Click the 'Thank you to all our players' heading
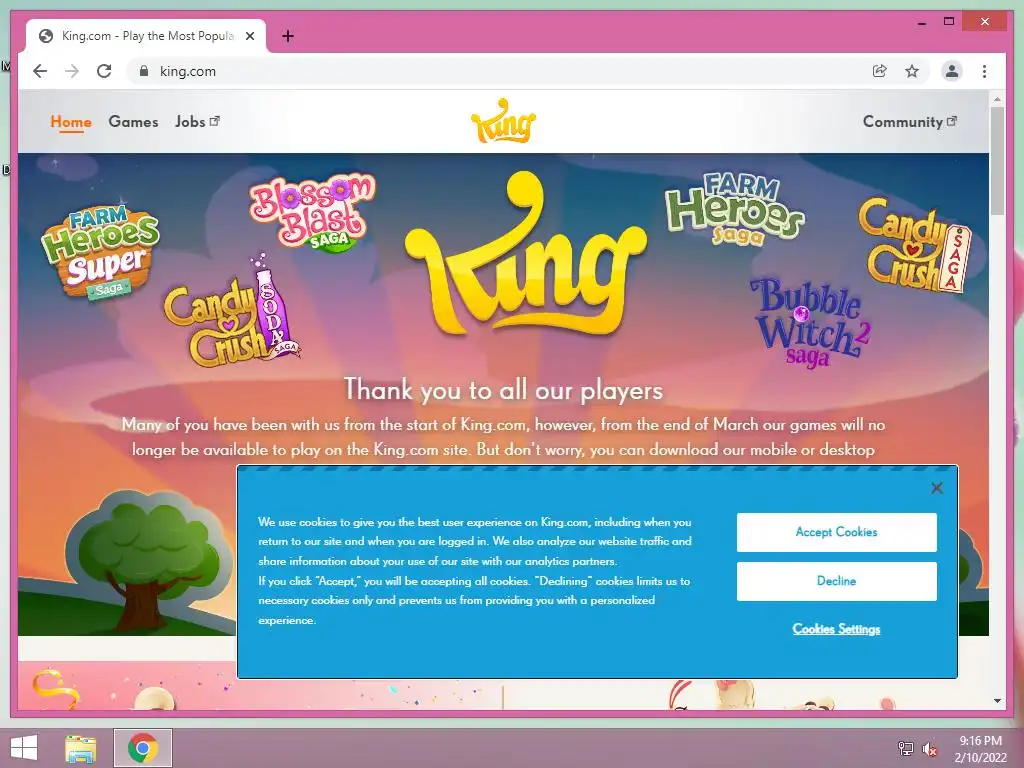The image size is (1024, 768). 504,390
